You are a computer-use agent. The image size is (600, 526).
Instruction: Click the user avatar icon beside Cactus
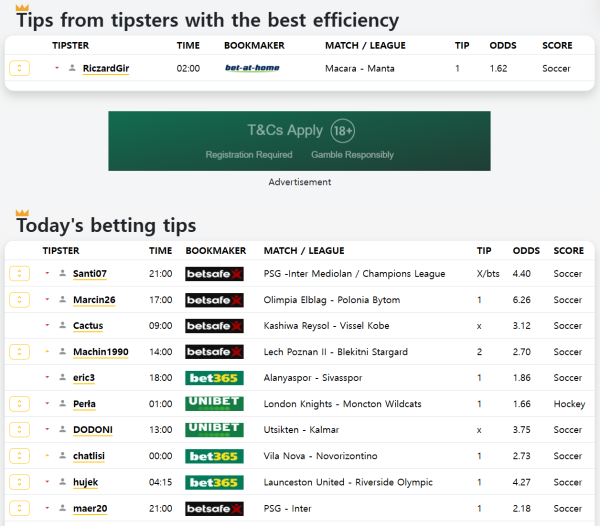(62, 326)
